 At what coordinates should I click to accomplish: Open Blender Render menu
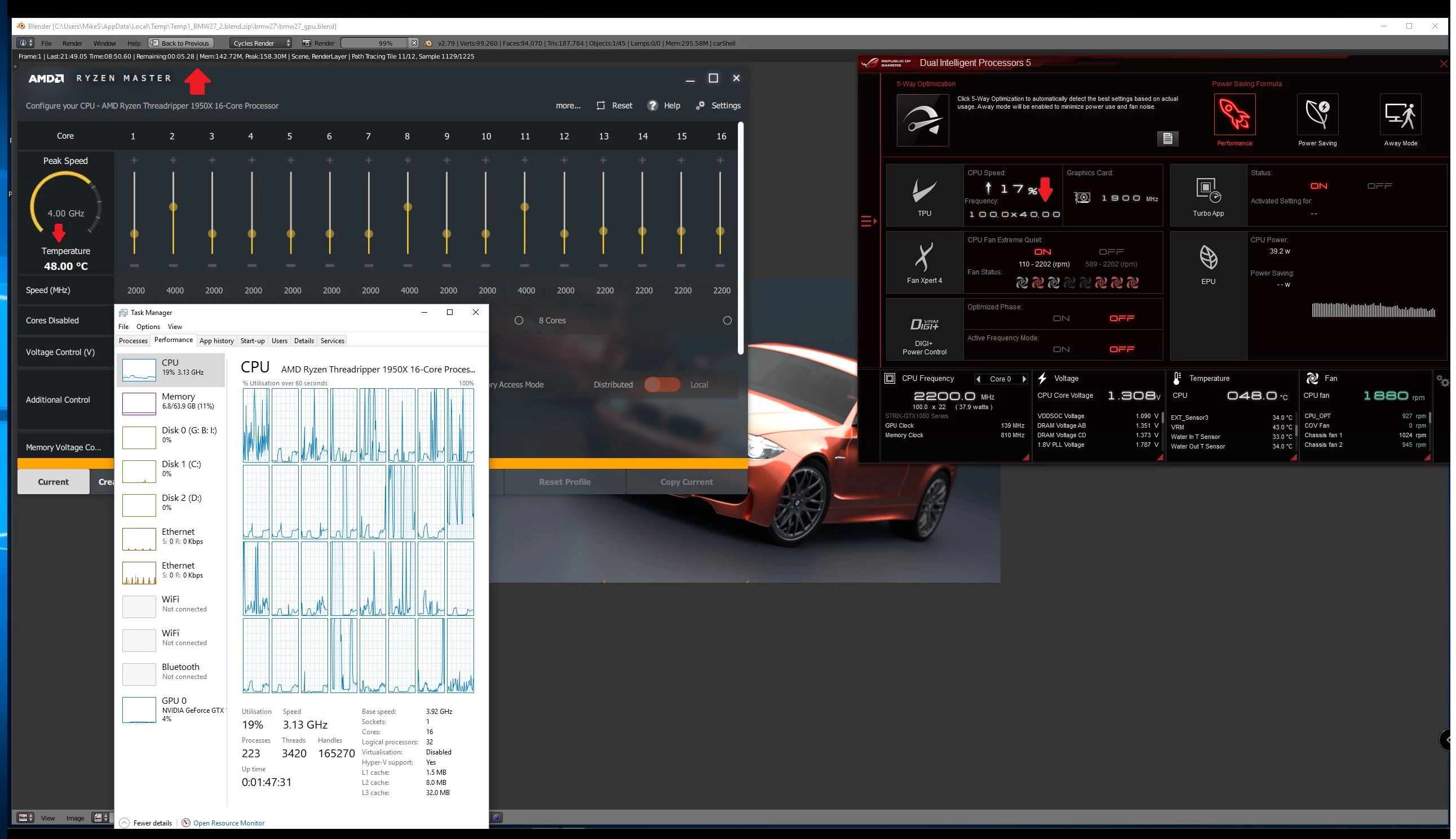[72, 43]
